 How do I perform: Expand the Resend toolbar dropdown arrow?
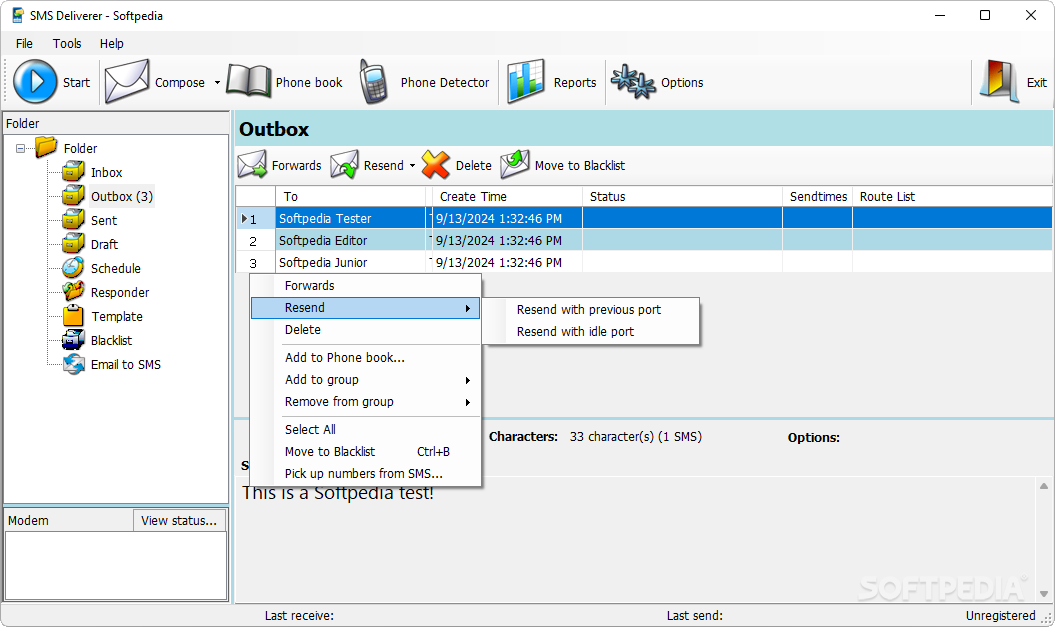tap(412, 165)
